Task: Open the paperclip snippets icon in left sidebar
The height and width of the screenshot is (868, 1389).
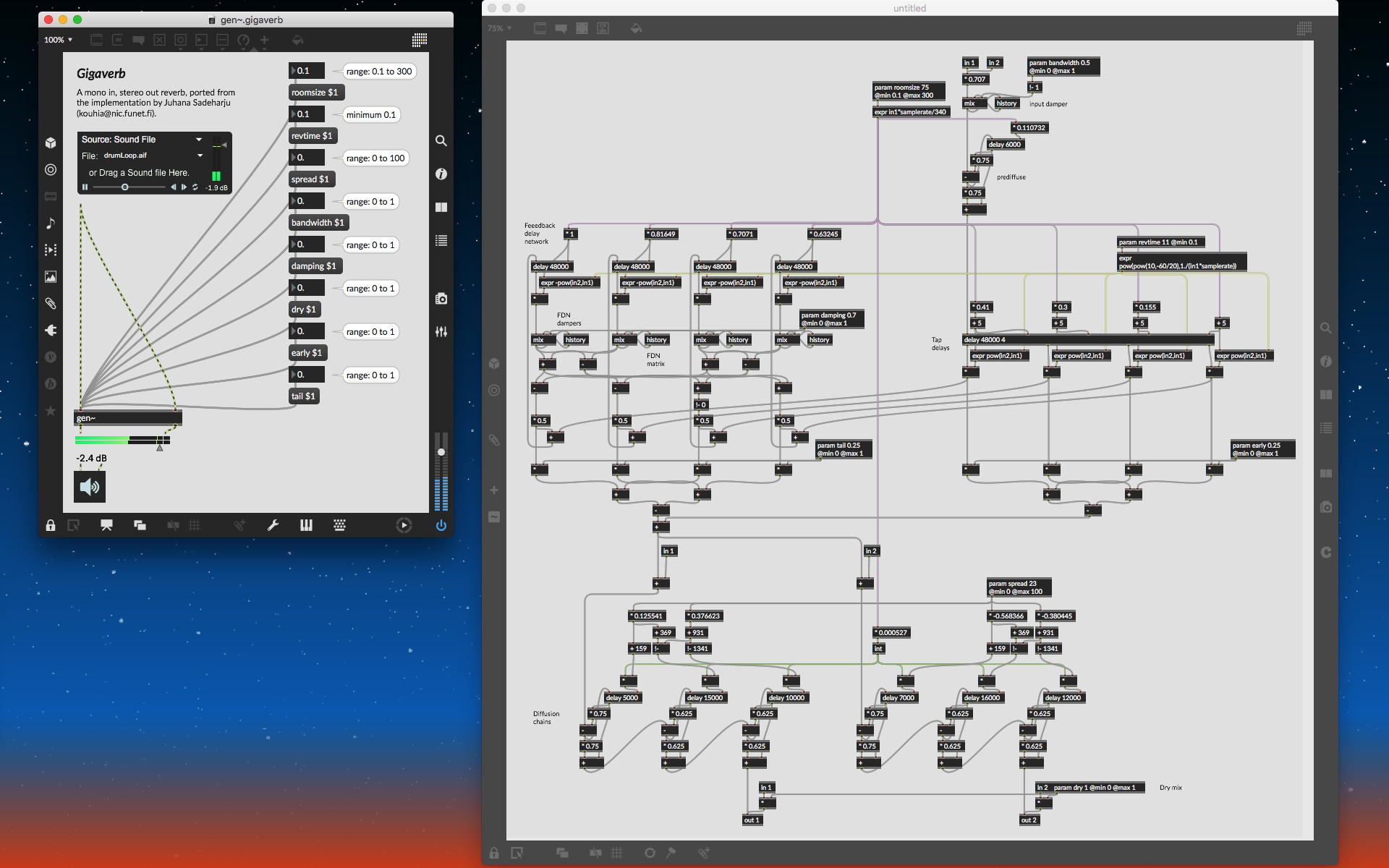Action: point(51,304)
